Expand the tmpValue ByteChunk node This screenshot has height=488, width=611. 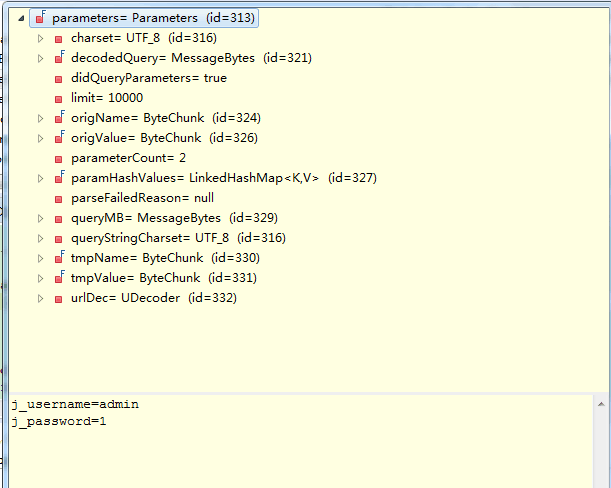40,278
